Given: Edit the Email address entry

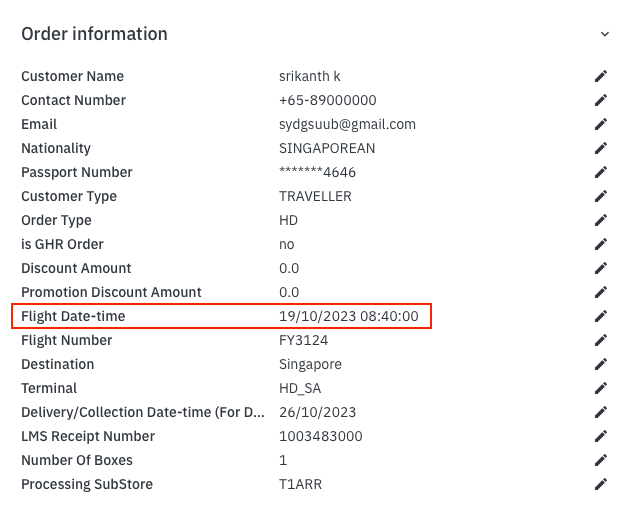Looking at the screenshot, I should coord(601,124).
